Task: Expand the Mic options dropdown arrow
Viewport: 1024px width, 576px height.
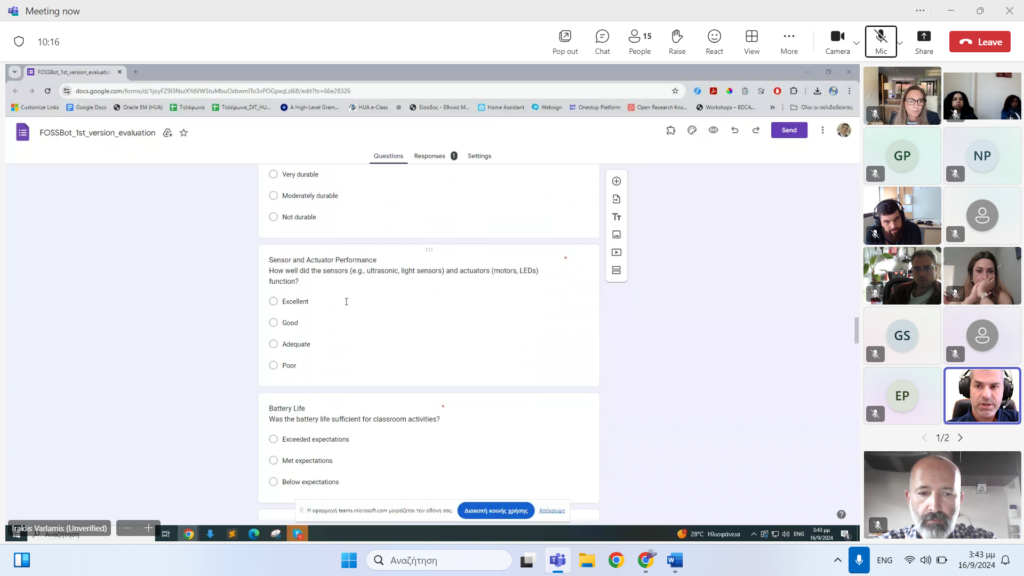Action: pos(900,43)
